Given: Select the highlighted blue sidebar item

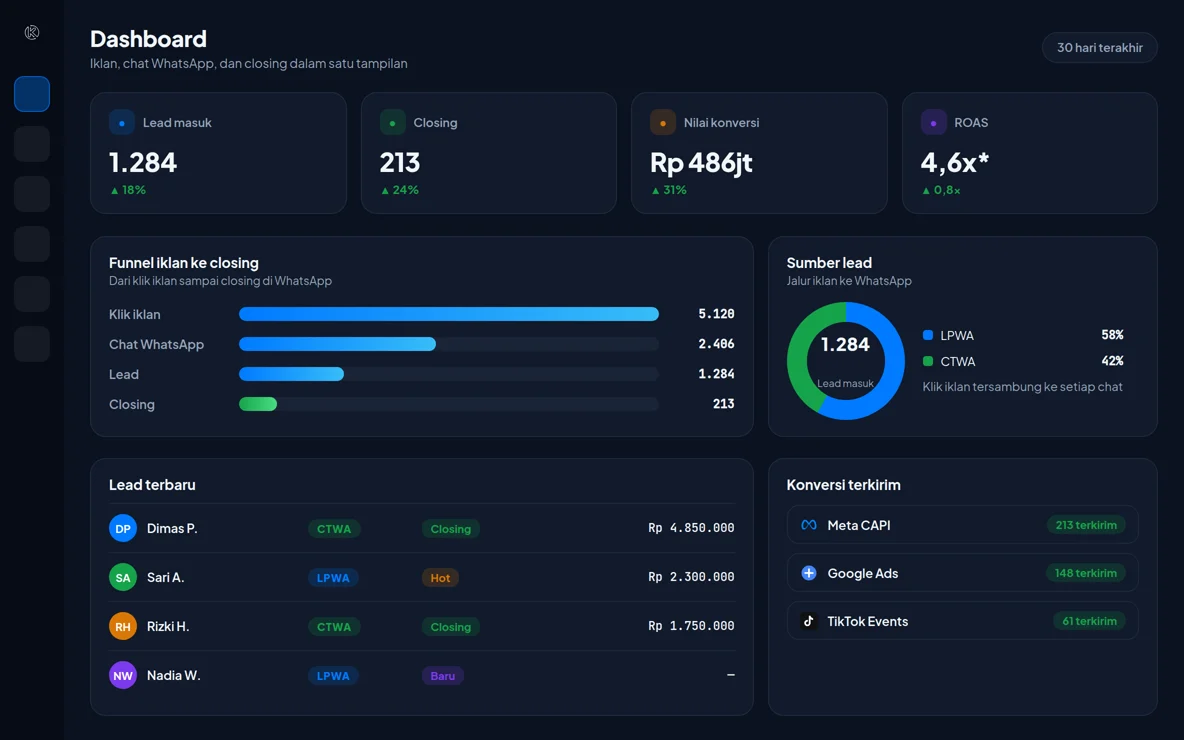Looking at the screenshot, I should tap(32, 94).
